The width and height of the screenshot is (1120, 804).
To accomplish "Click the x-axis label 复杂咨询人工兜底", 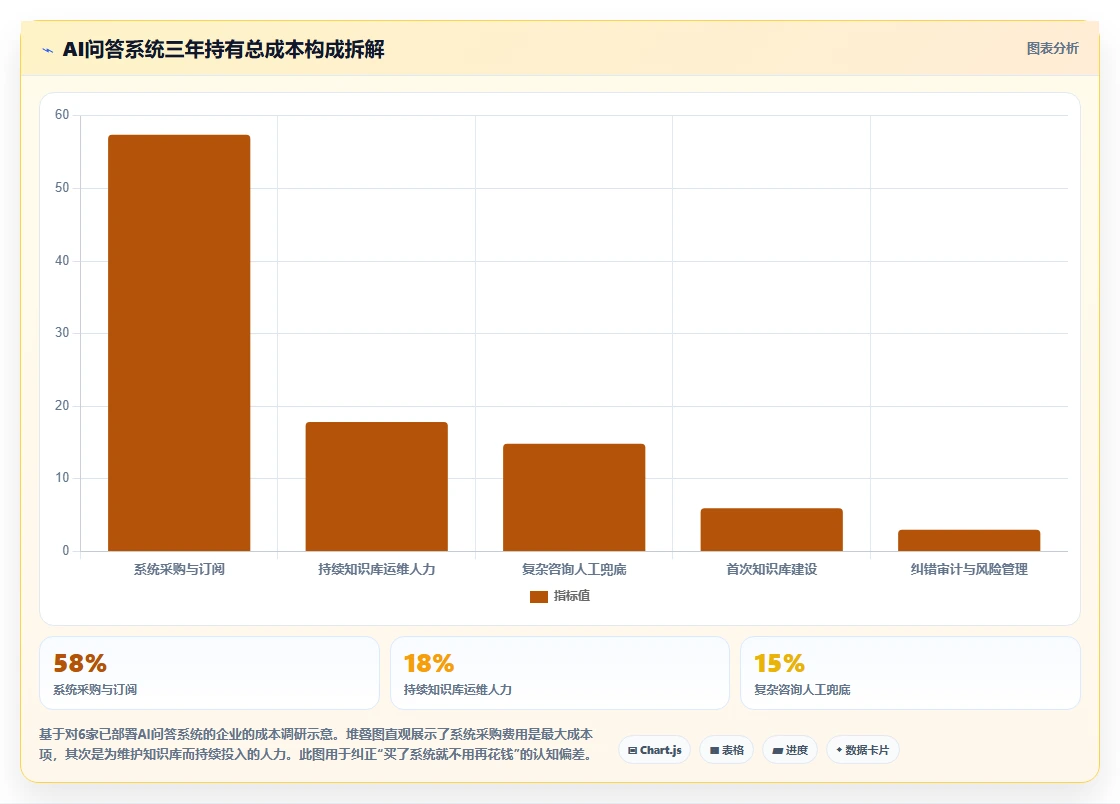I will (x=574, y=569).
